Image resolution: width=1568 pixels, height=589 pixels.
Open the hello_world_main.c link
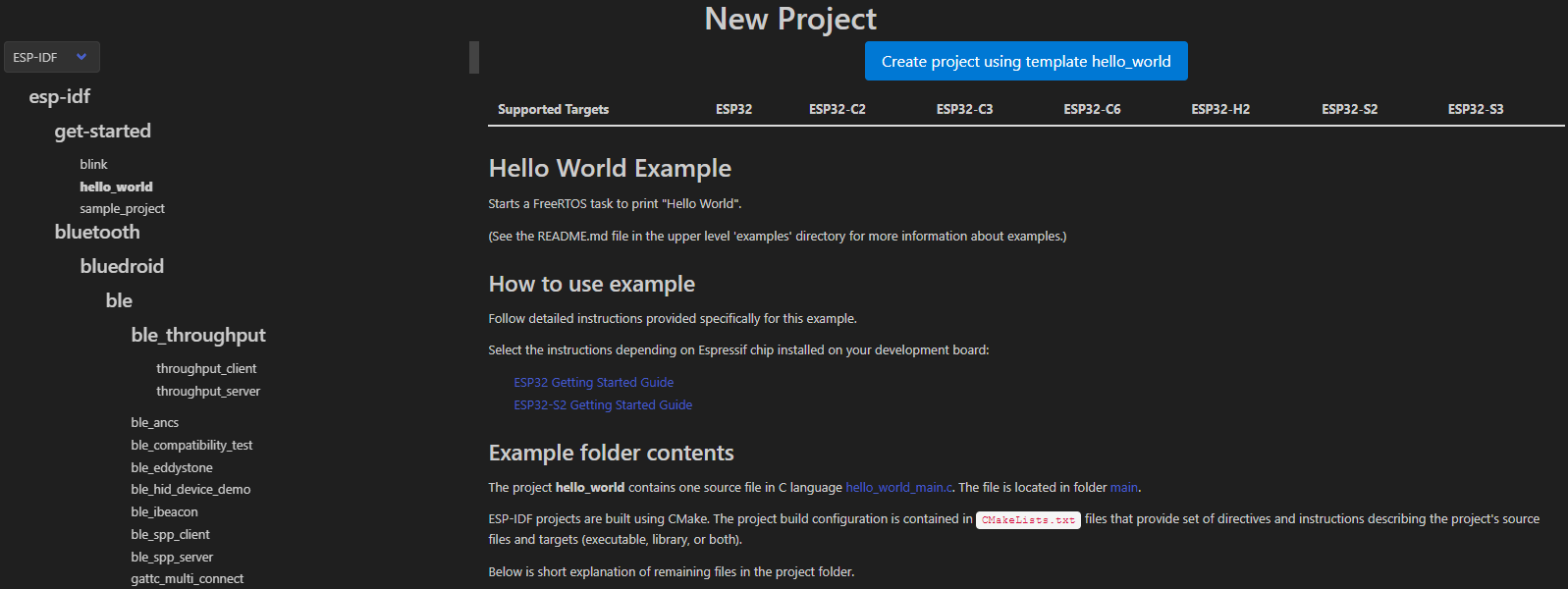898,487
